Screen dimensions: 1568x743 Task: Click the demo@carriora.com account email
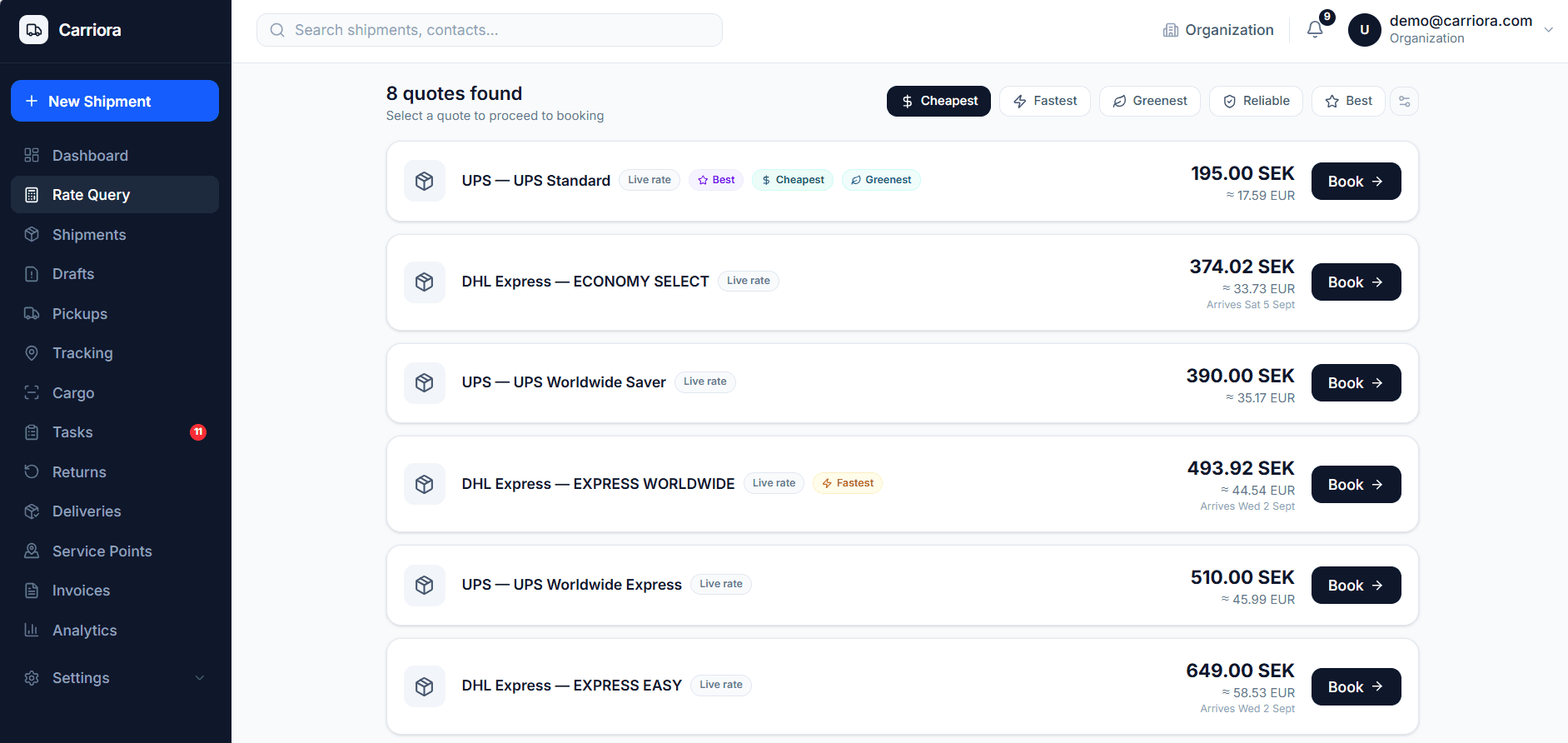[x=1461, y=21]
